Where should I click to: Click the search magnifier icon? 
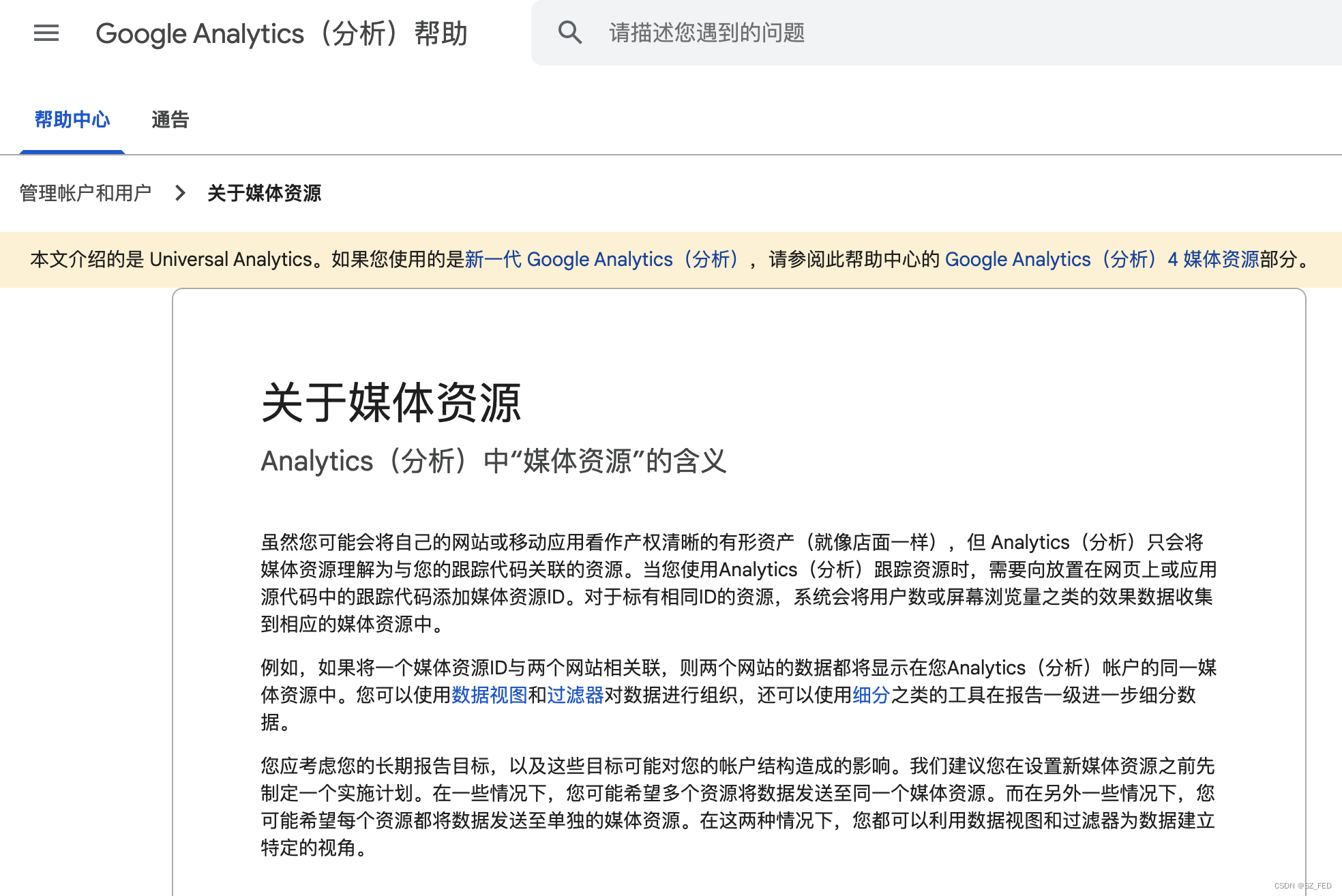tap(569, 33)
